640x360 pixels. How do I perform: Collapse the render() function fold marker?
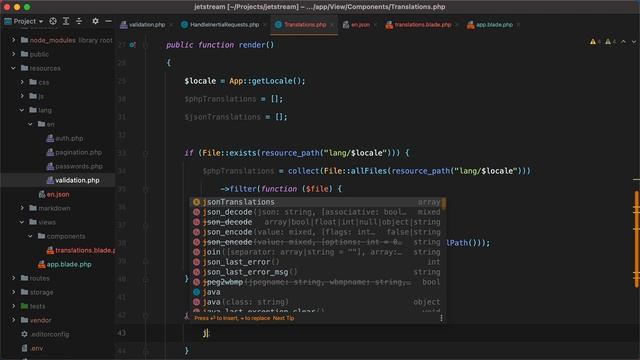point(146,45)
